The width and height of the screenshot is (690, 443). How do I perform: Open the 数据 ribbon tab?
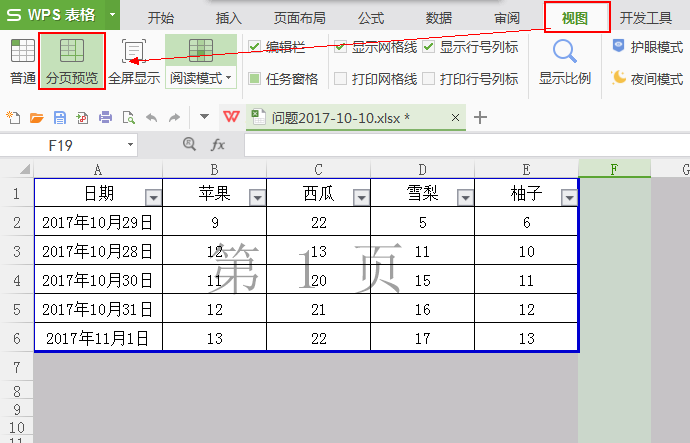[x=439, y=18]
